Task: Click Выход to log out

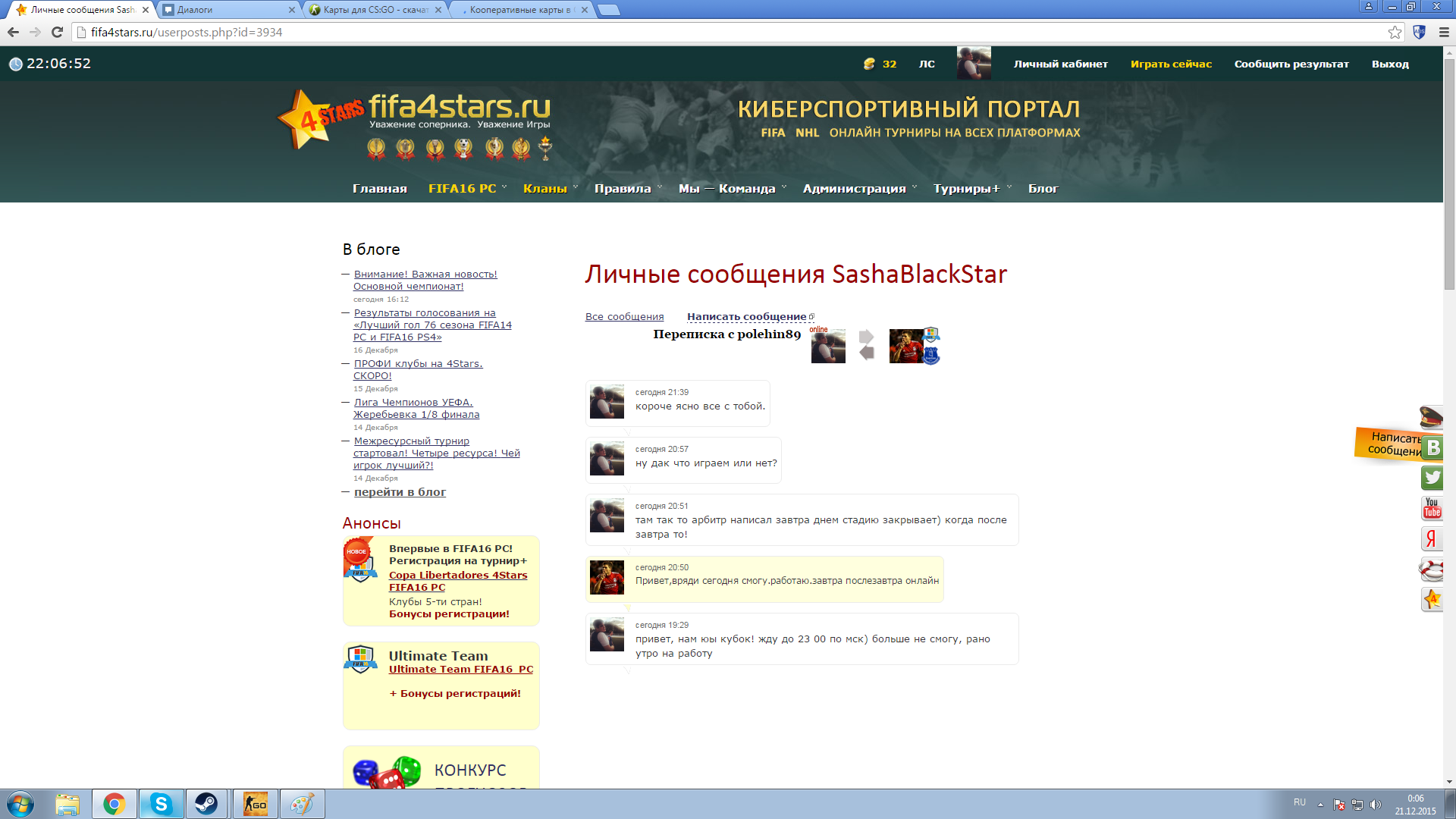Action: [1390, 64]
